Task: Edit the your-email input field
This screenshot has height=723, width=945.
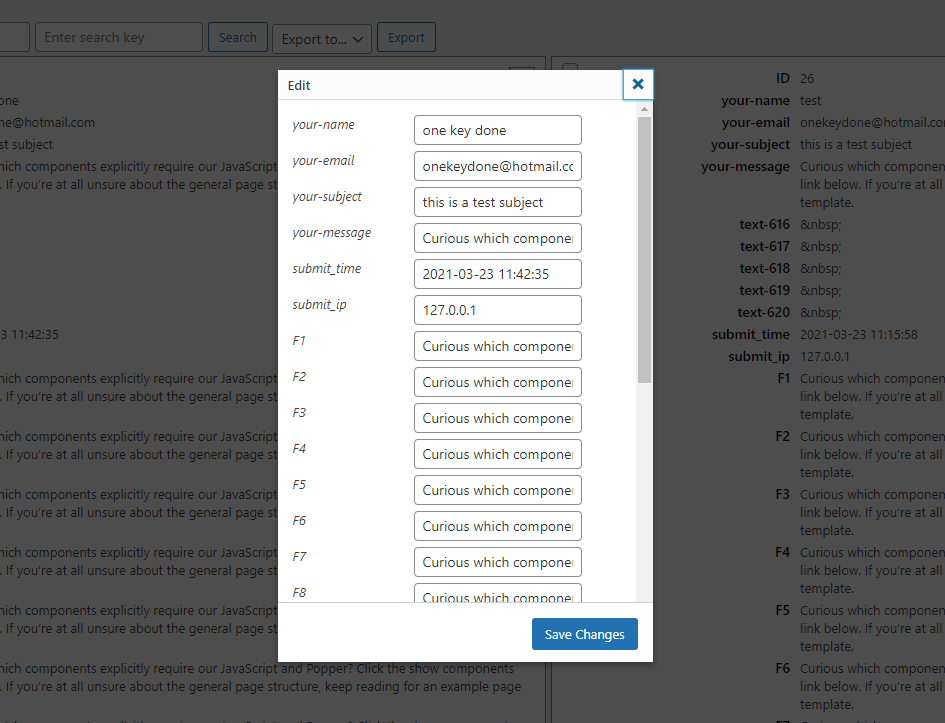Action: 498,166
